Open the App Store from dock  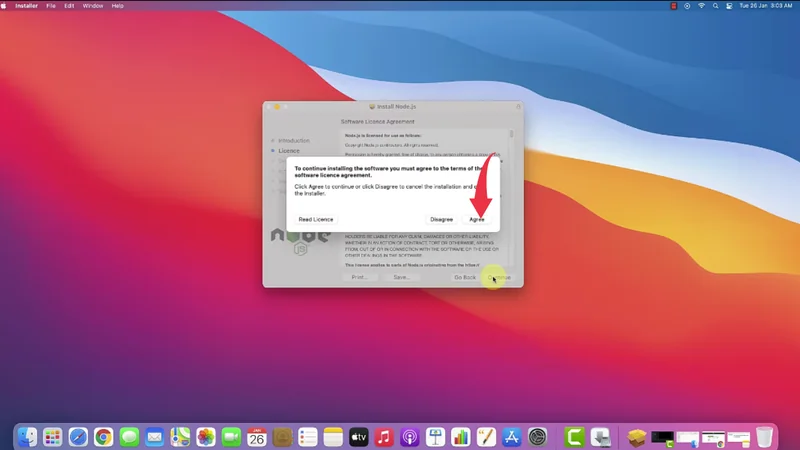[512, 437]
